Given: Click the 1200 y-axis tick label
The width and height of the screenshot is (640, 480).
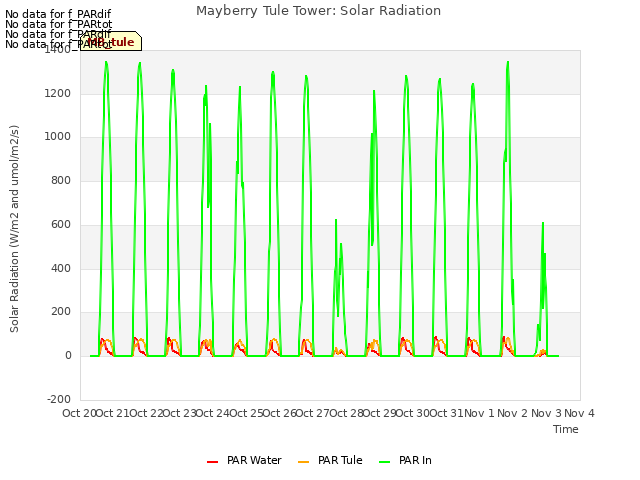Looking at the screenshot, I should pyautogui.click(x=58, y=93).
